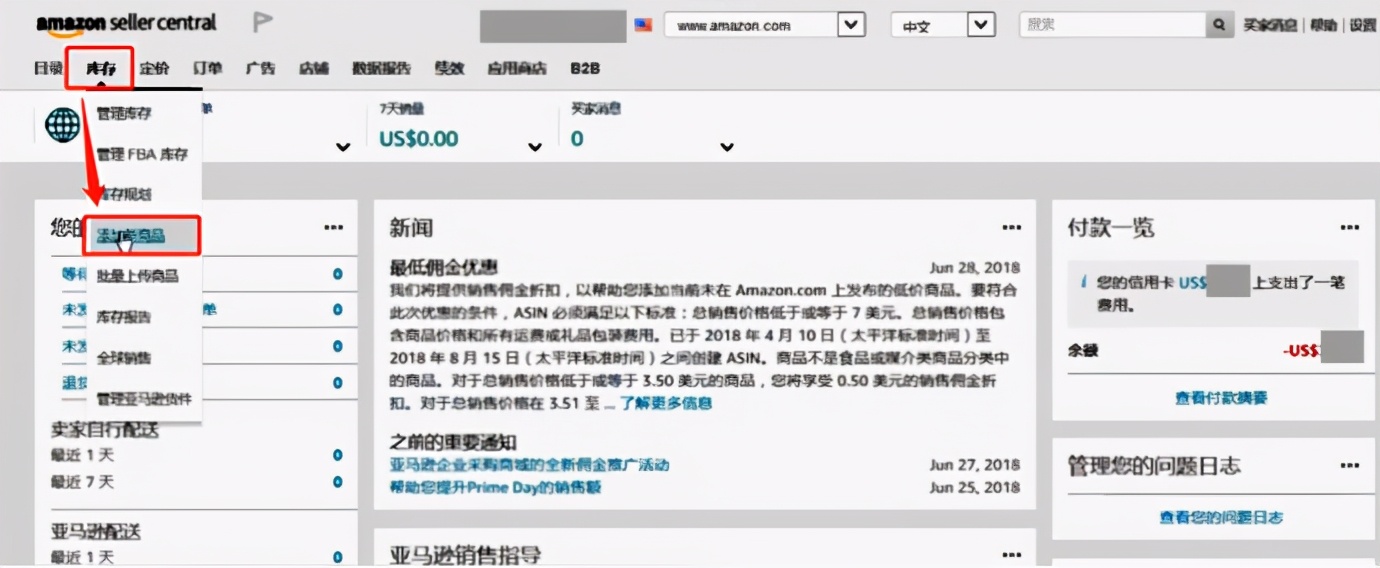Select 库存报告 from the dropdown menu

click(124, 316)
